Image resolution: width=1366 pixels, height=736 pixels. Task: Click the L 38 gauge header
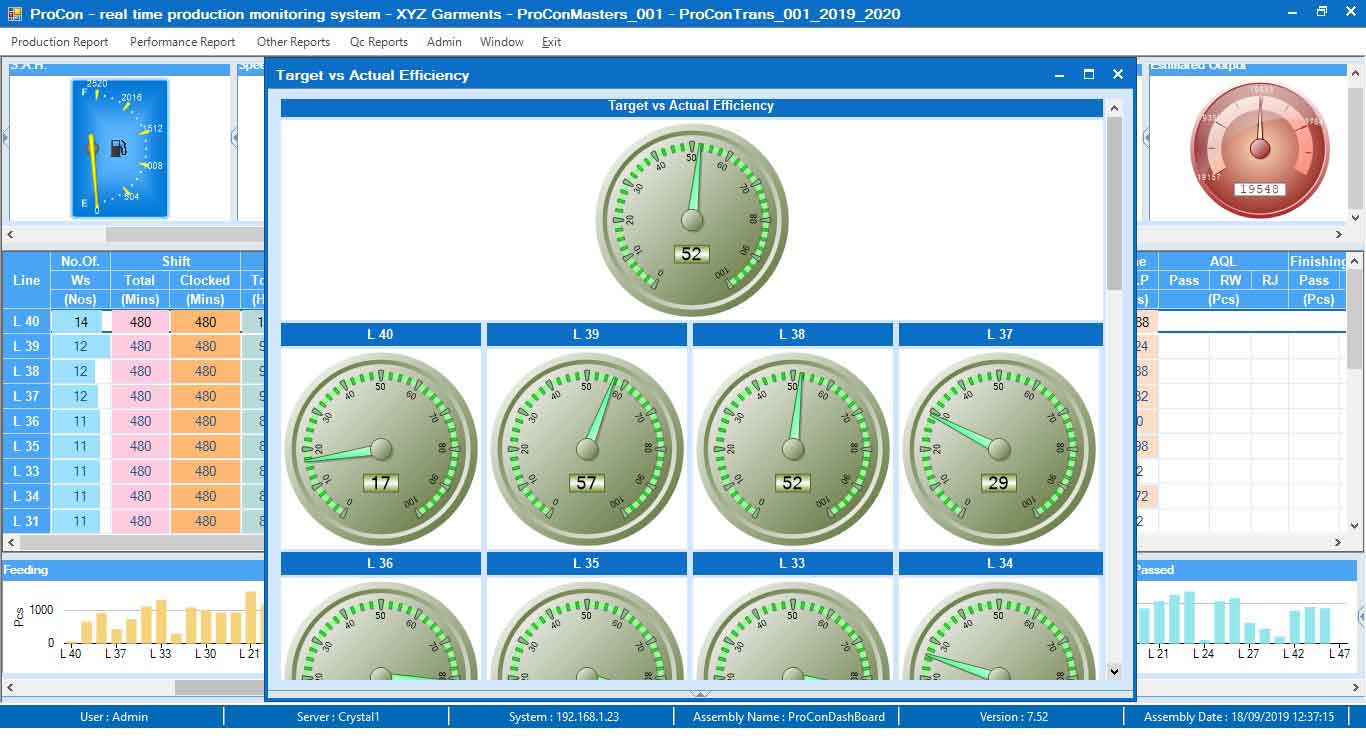792,334
